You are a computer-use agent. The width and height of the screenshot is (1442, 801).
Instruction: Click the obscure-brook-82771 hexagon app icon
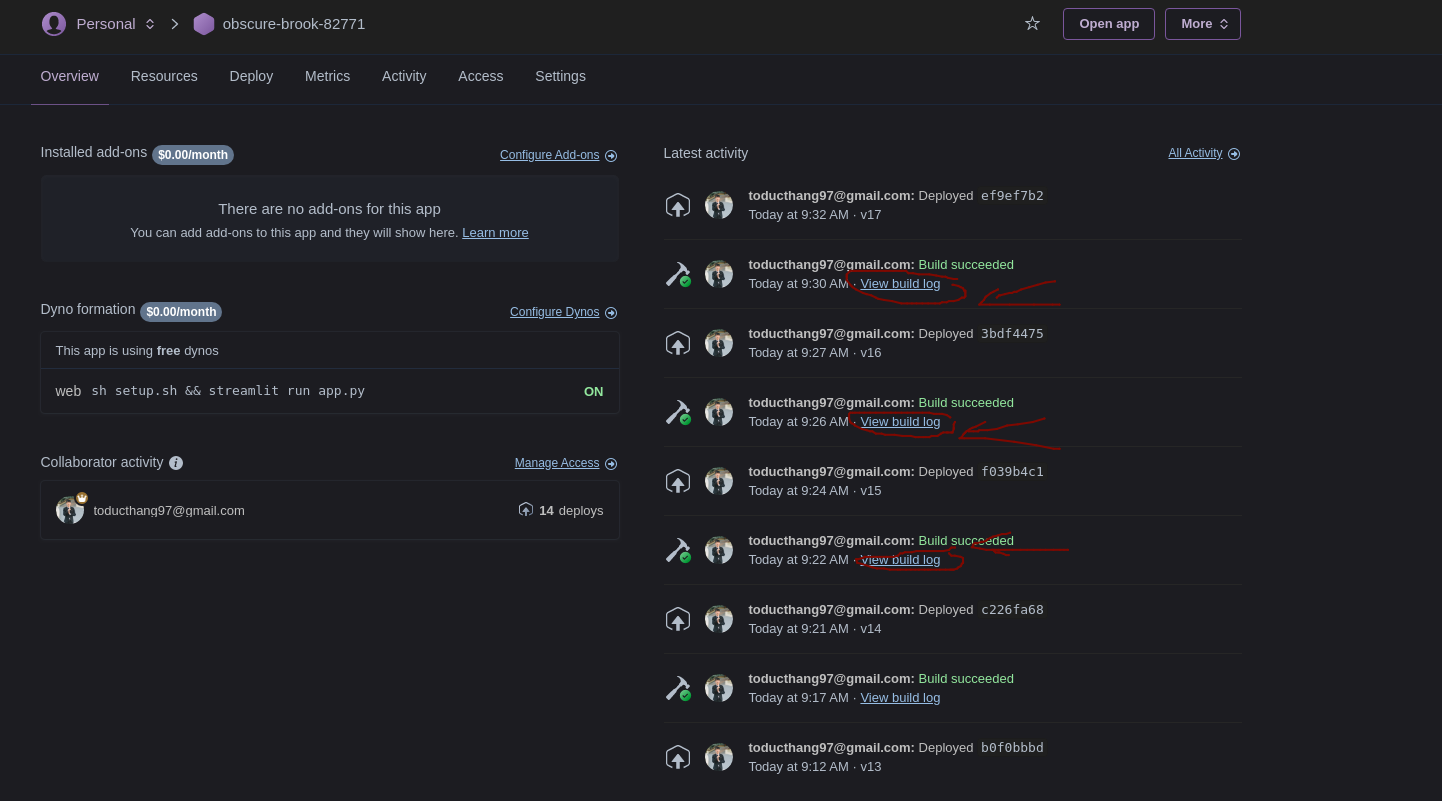click(204, 24)
